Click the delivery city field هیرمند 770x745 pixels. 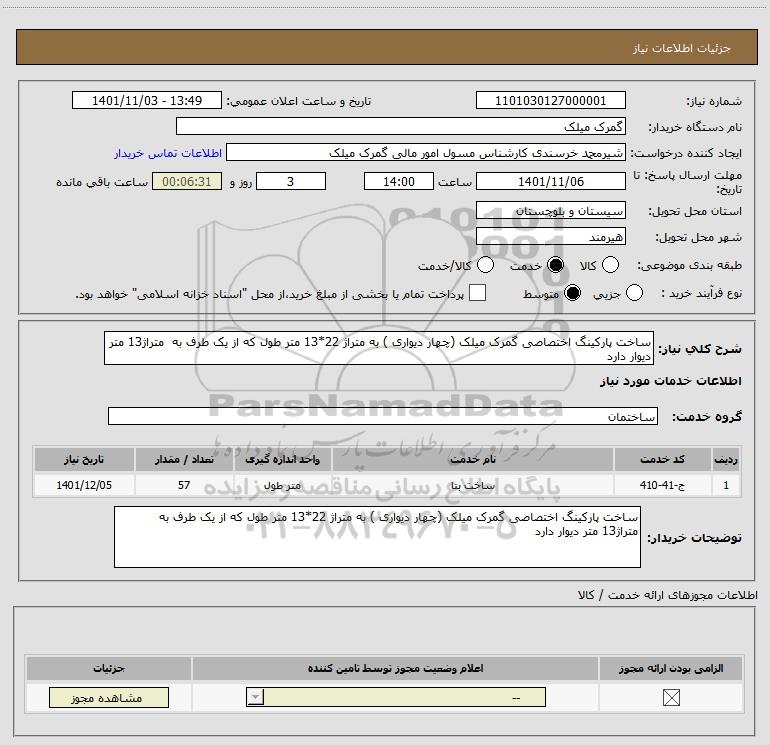pos(550,237)
